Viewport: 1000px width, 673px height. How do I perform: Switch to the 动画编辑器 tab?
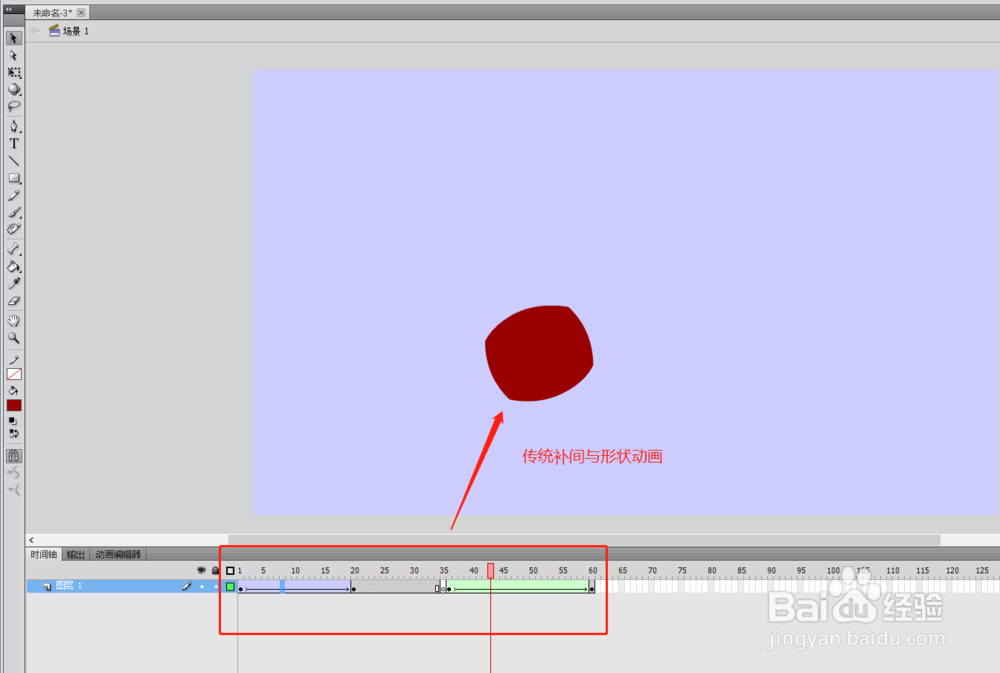point(117,554)
